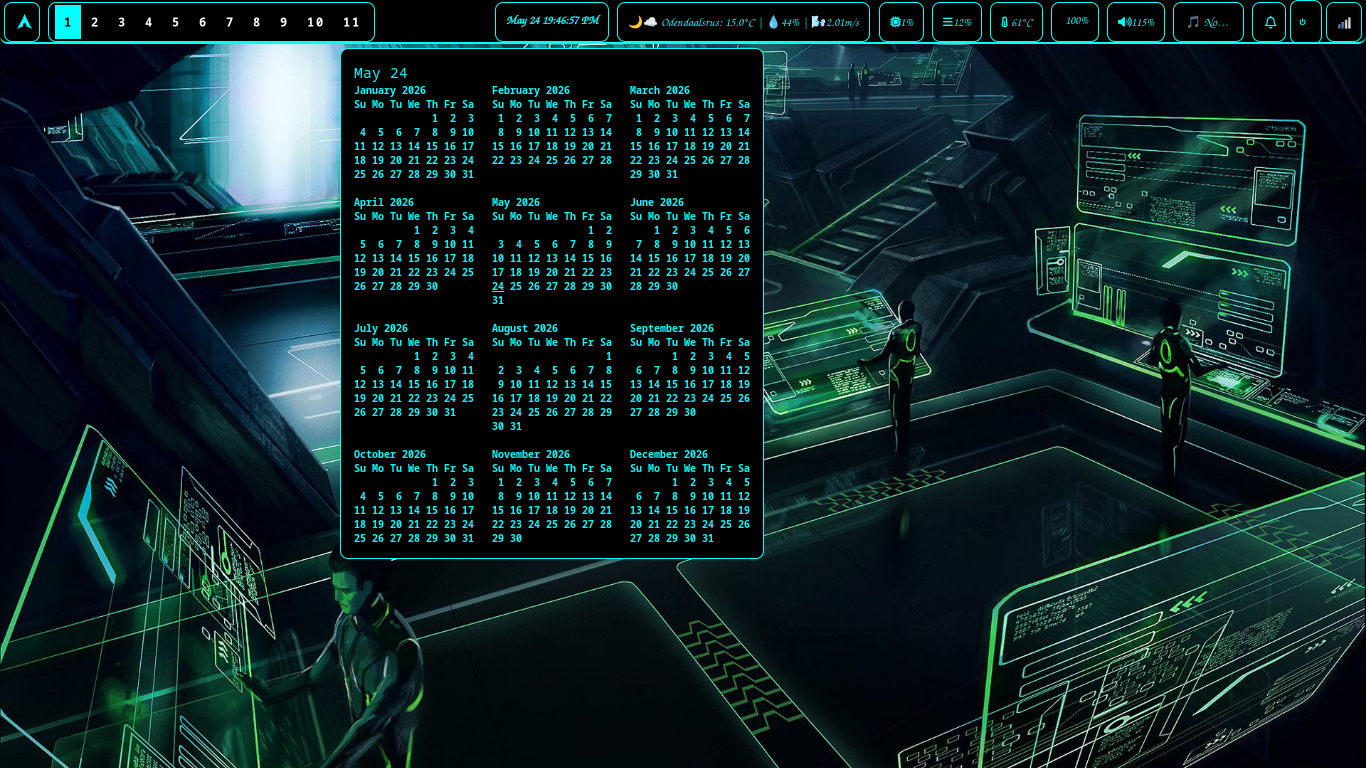Image resolution: width=1366 pixels, height=768 pixels.
Task: Click the May 24 calendar header
Action: (381, 73)
